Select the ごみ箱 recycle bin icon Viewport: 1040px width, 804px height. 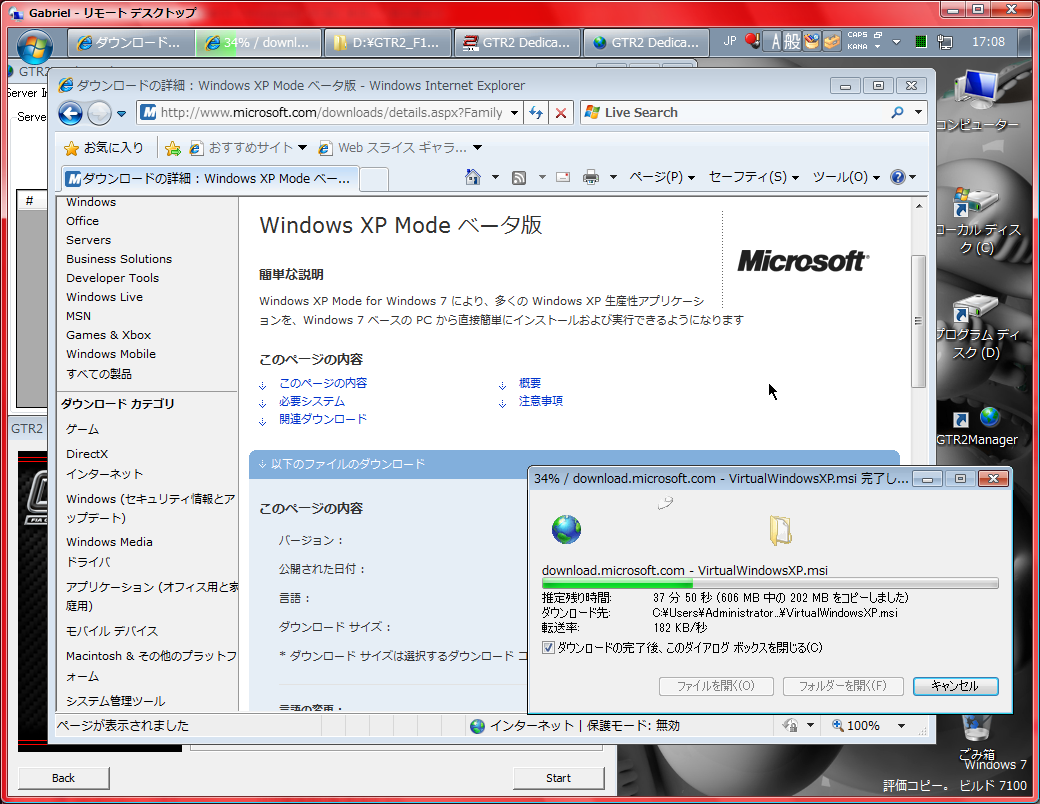(x=976, y=736)
